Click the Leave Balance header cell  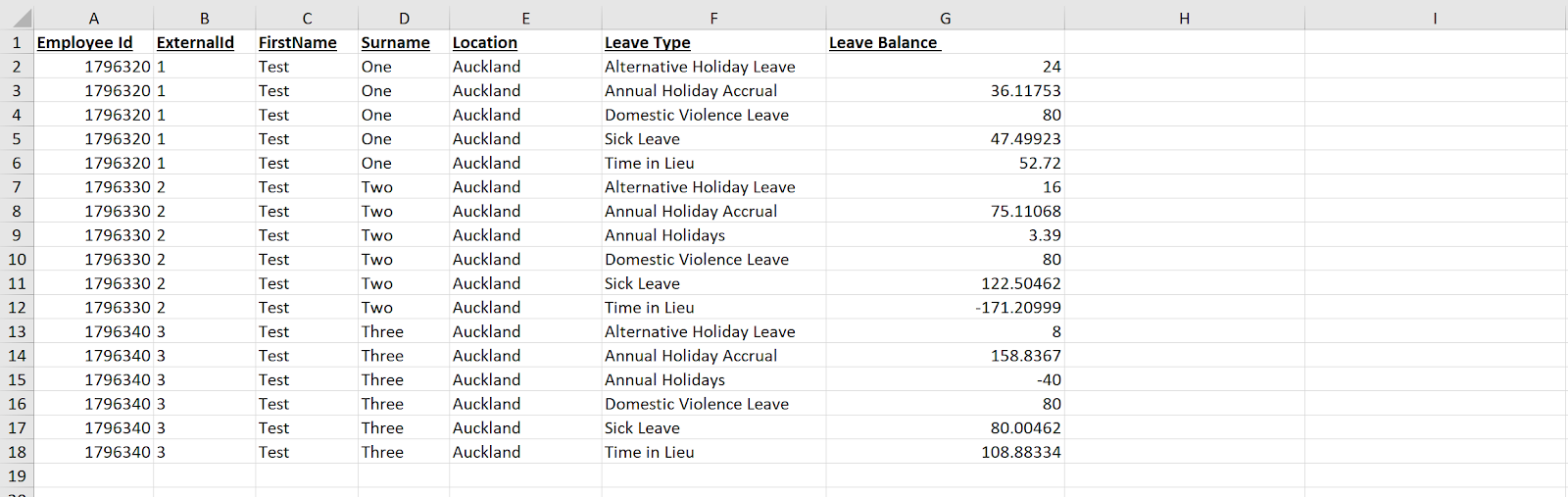[x=945, y=42]
